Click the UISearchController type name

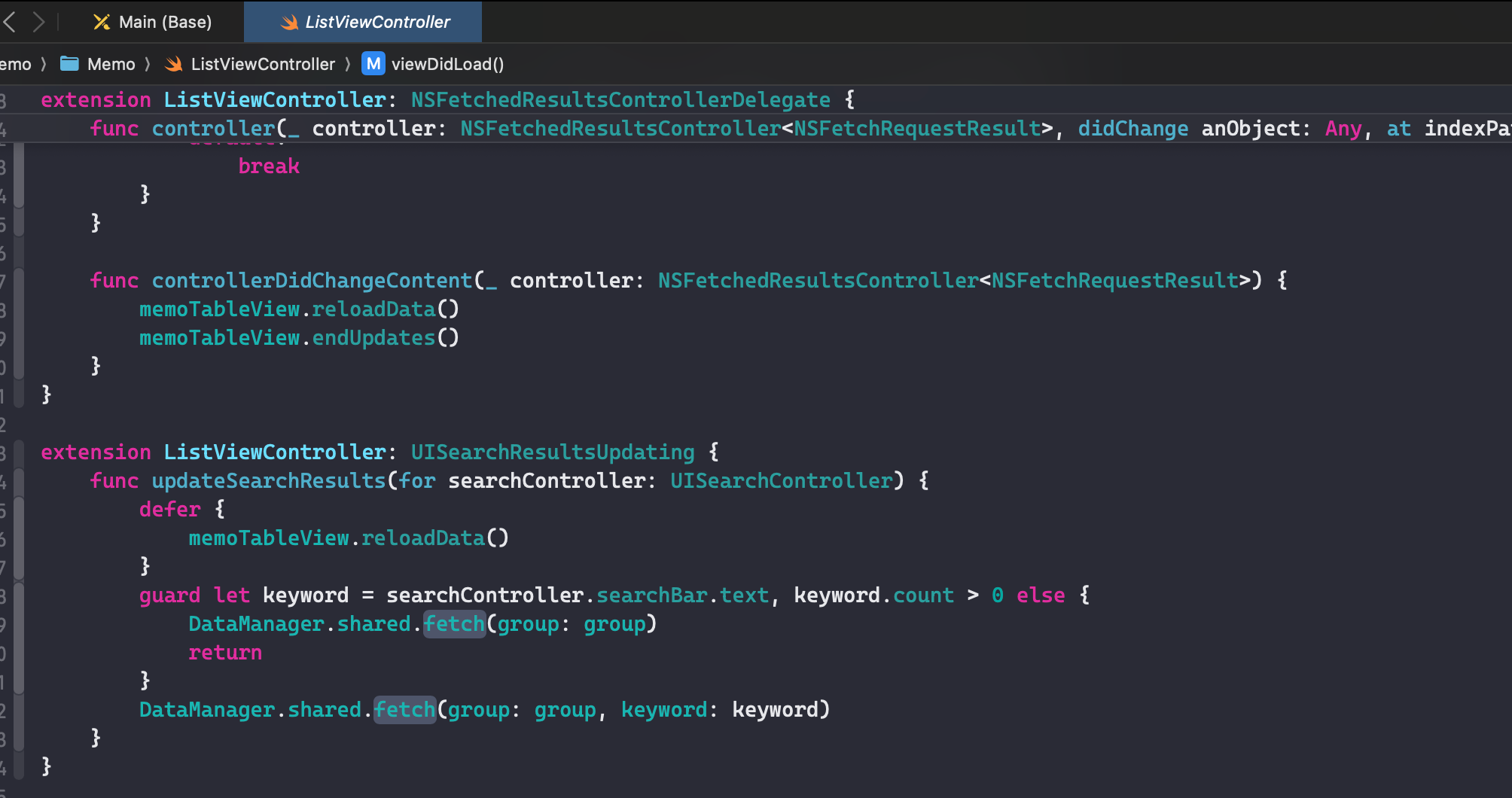coord(782,480)
